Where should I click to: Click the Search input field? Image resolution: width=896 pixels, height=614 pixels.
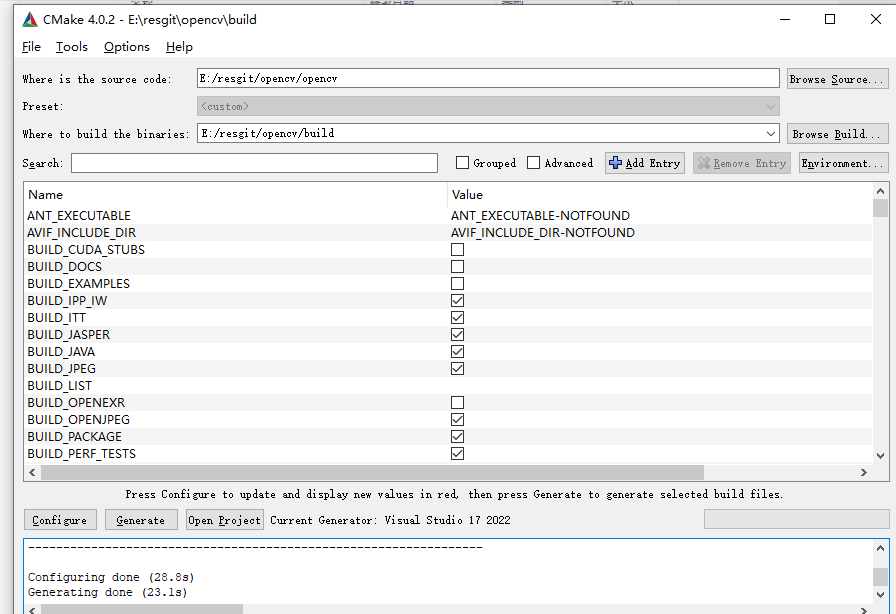point(254,163)
